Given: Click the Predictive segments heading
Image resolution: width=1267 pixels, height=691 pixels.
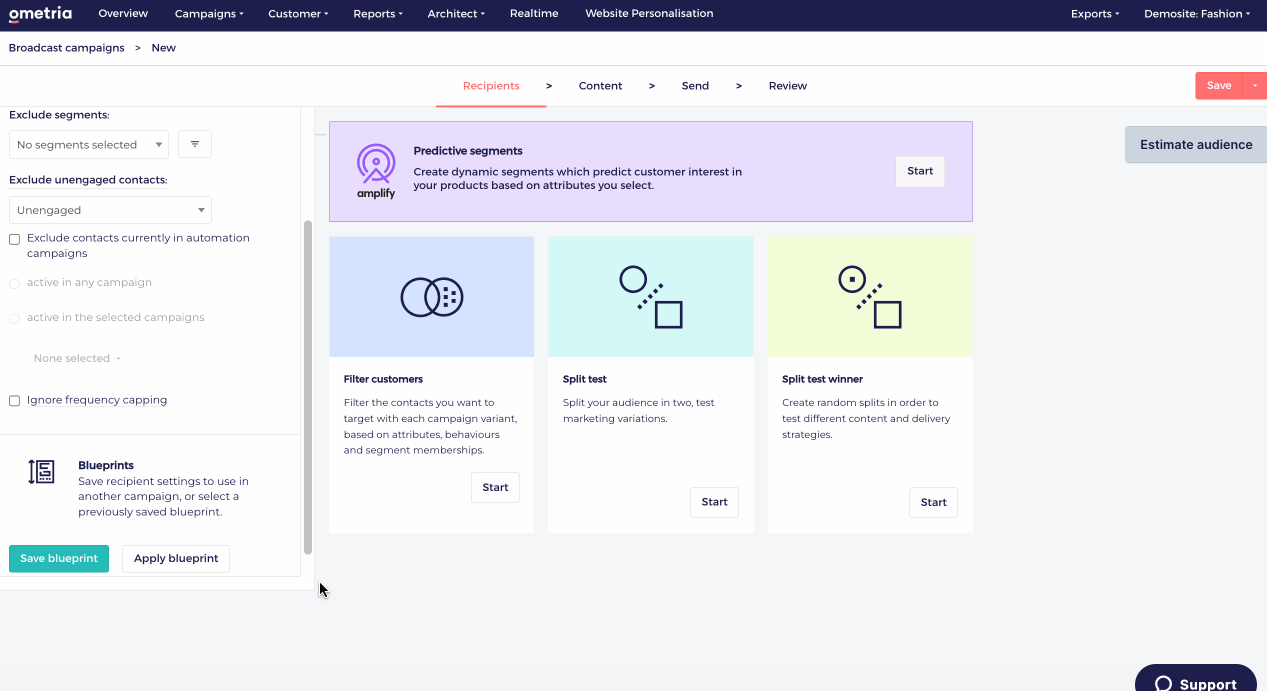Looking at the screenshot, I should coord(468,151).
